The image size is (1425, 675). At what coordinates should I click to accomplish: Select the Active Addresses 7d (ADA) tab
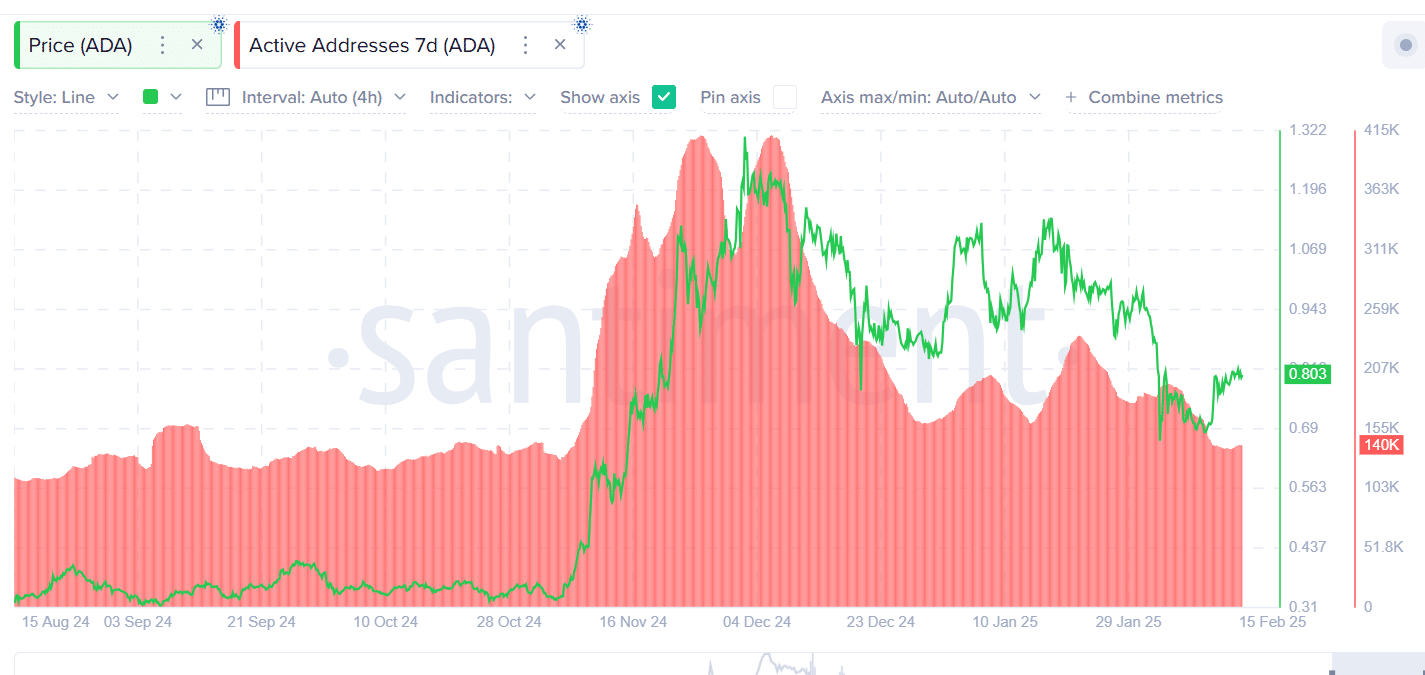coord(372,45)
